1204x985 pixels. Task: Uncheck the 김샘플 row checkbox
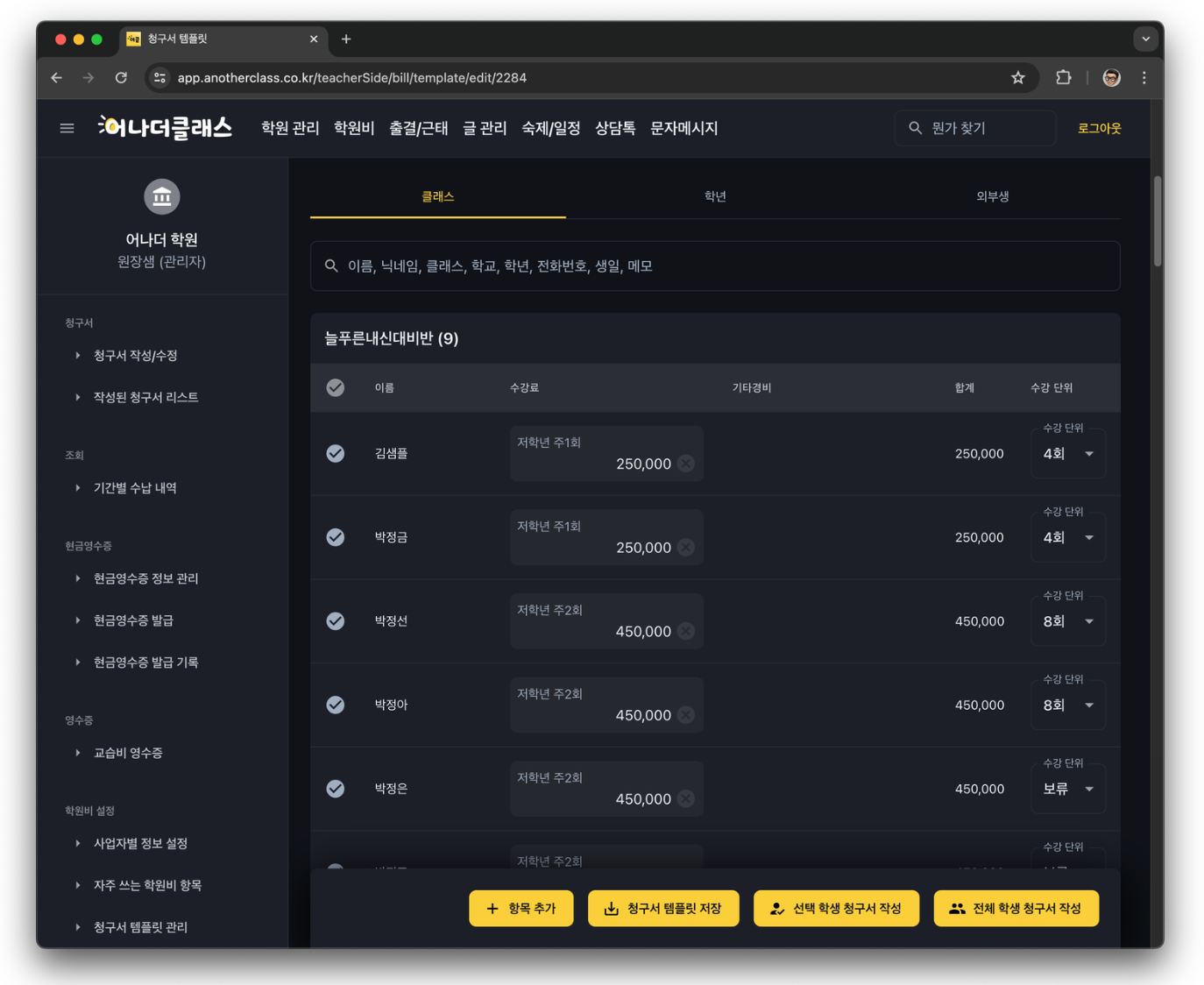pyautogui.click(x=336, y=453)
